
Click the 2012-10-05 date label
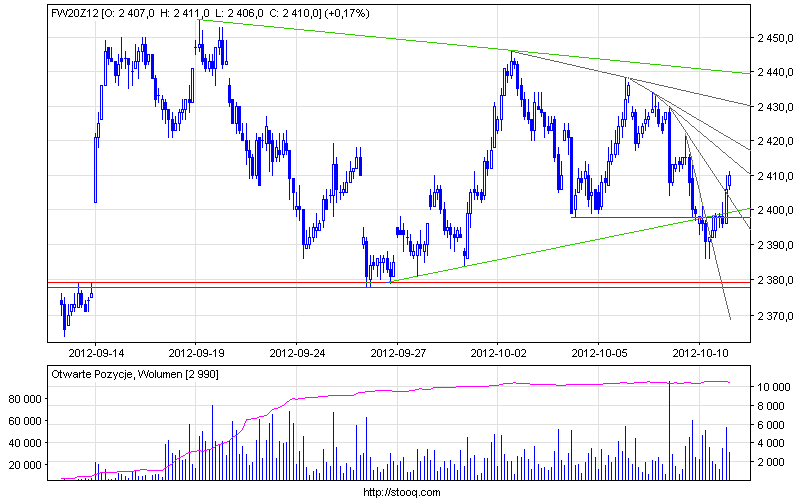[x=599, y=353]
